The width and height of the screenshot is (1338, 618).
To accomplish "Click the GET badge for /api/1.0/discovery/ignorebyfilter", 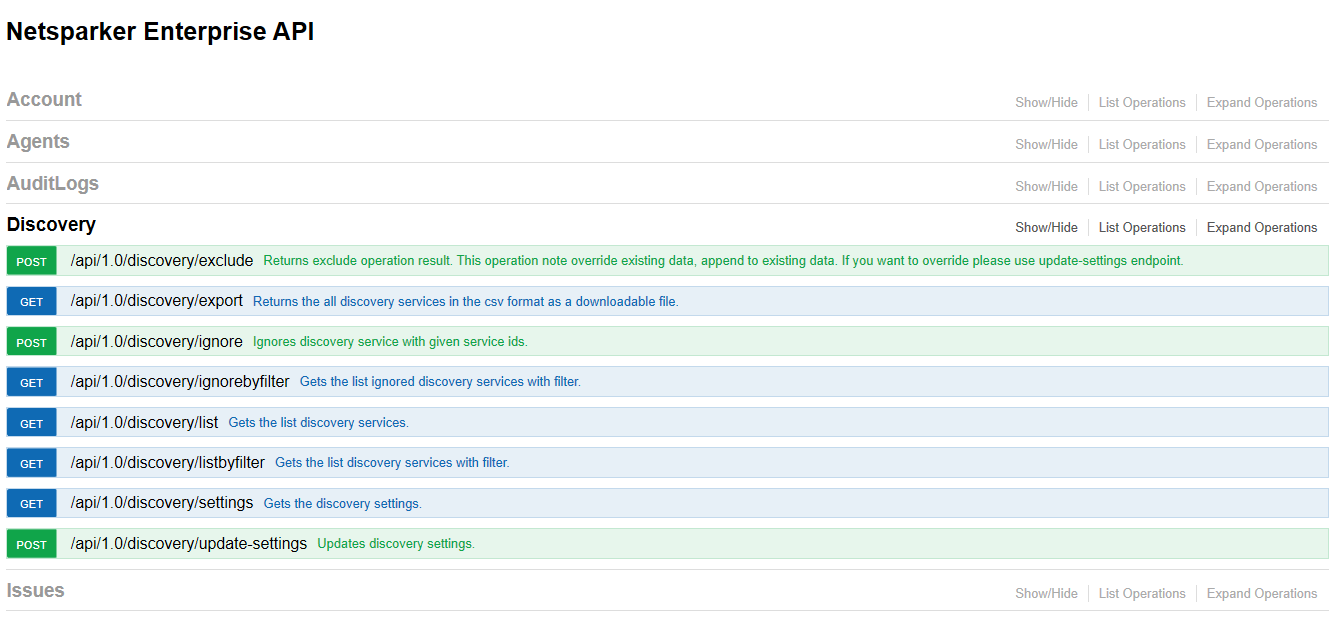I will point(31,381).
